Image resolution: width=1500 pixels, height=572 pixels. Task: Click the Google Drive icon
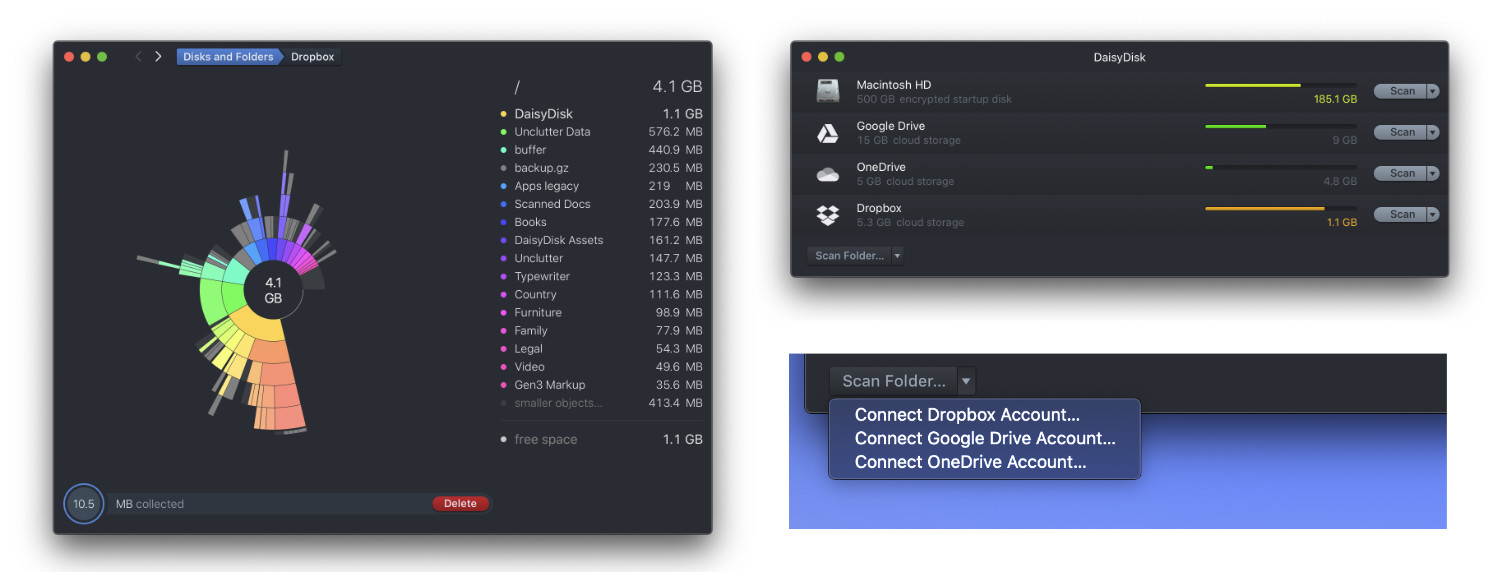(x=827, y=133)
